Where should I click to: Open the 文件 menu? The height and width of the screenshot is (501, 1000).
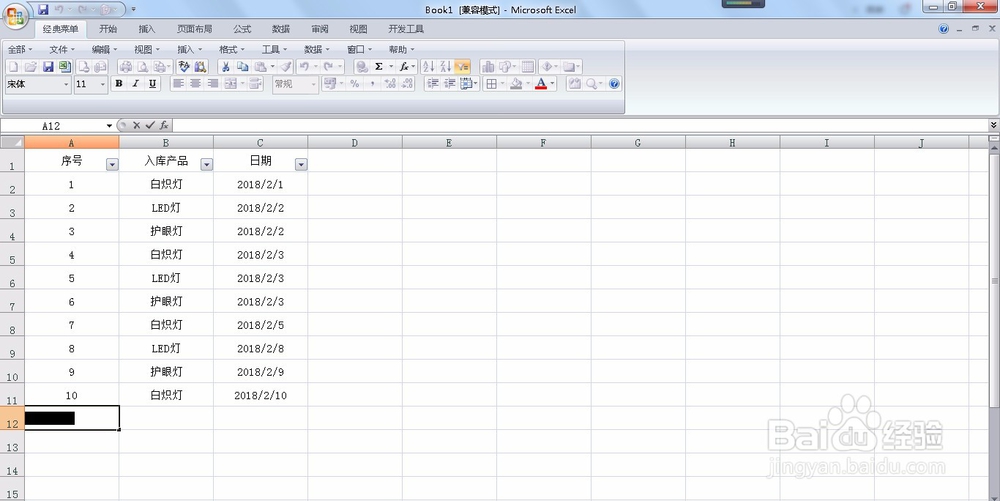(62, 49)
